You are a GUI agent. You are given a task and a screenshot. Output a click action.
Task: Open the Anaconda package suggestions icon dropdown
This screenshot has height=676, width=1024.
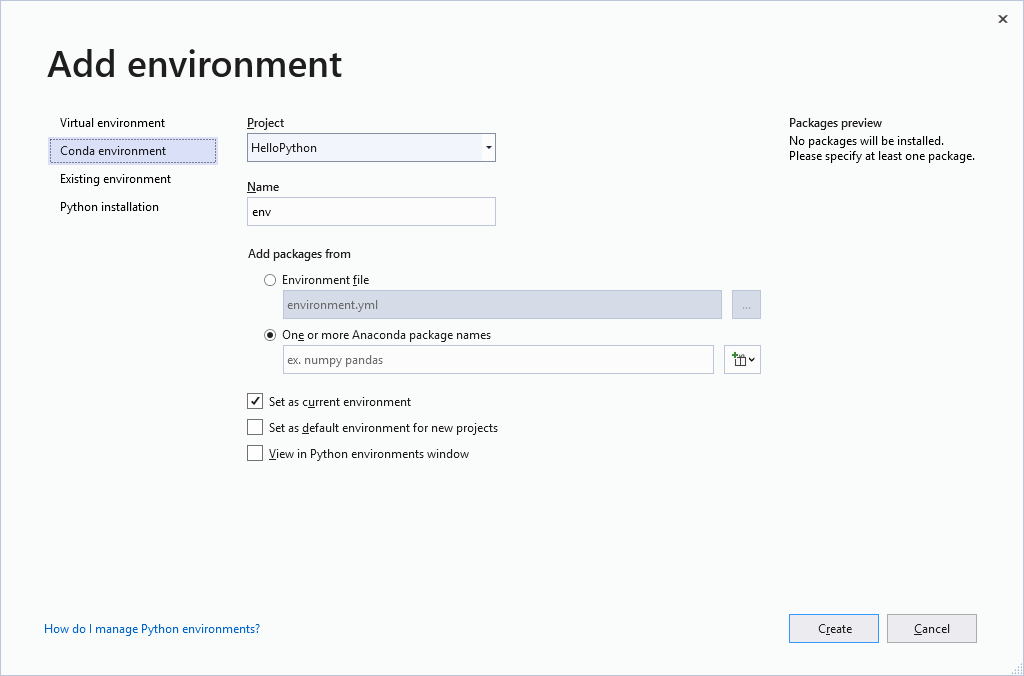click(742, 360)
